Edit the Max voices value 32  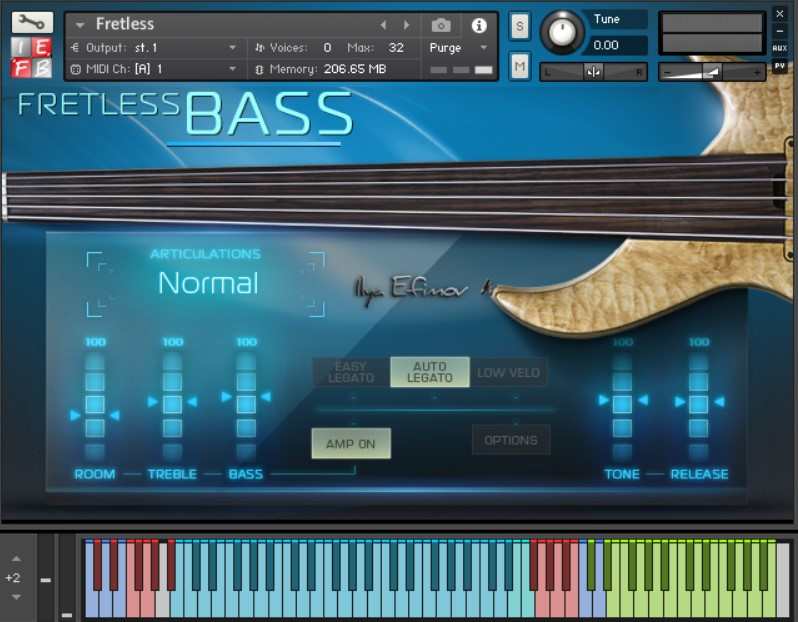pyautogui.click(x=395, y=48)
